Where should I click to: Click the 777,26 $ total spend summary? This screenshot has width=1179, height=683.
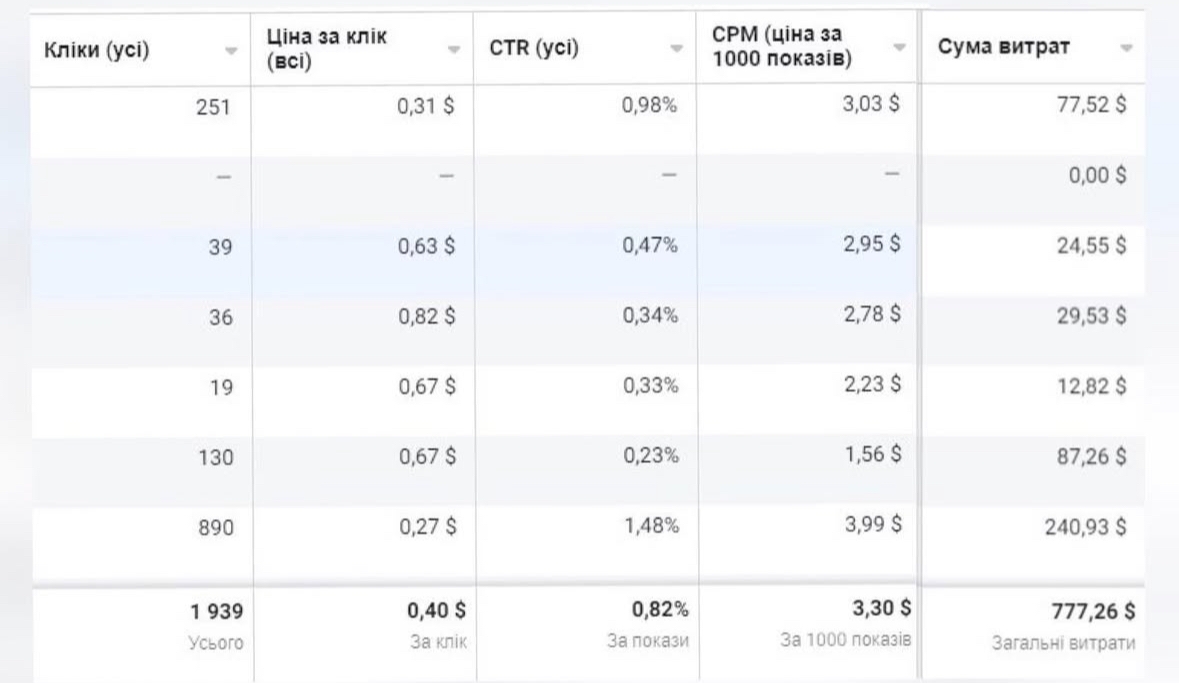(1093, 612)
